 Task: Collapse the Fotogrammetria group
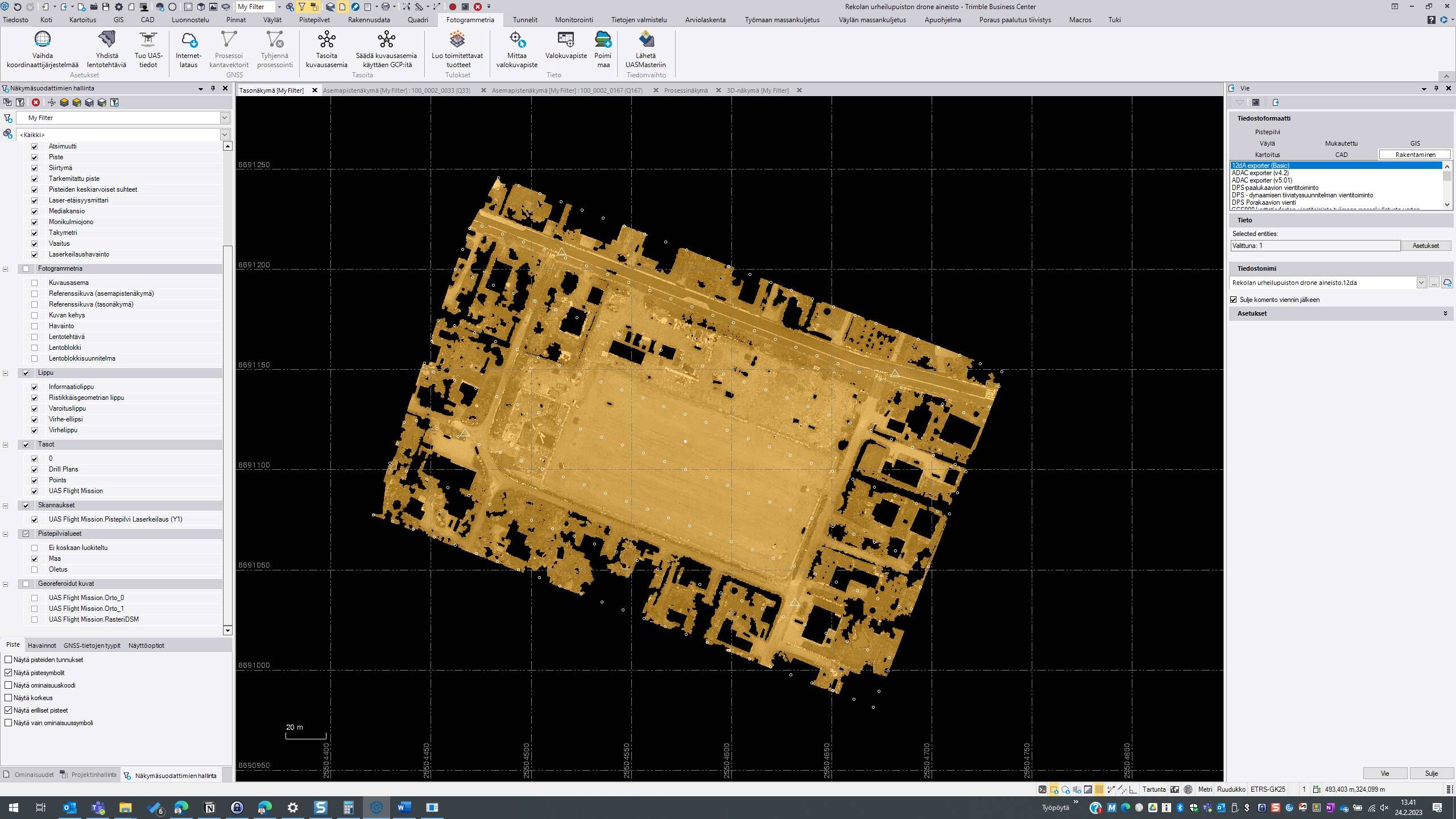(6, 269)
